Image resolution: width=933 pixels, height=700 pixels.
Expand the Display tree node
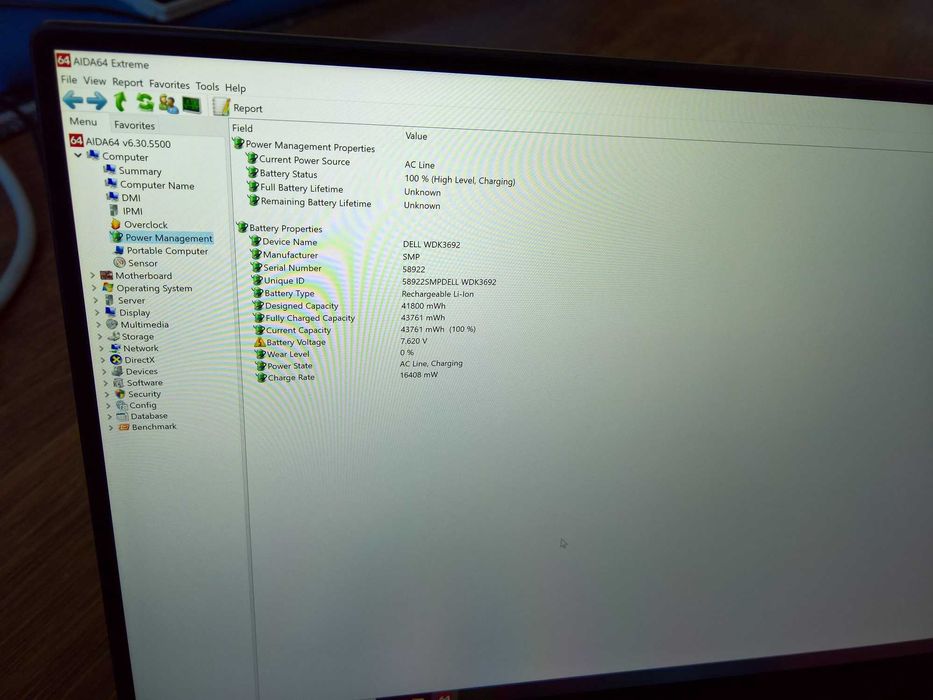98,312
